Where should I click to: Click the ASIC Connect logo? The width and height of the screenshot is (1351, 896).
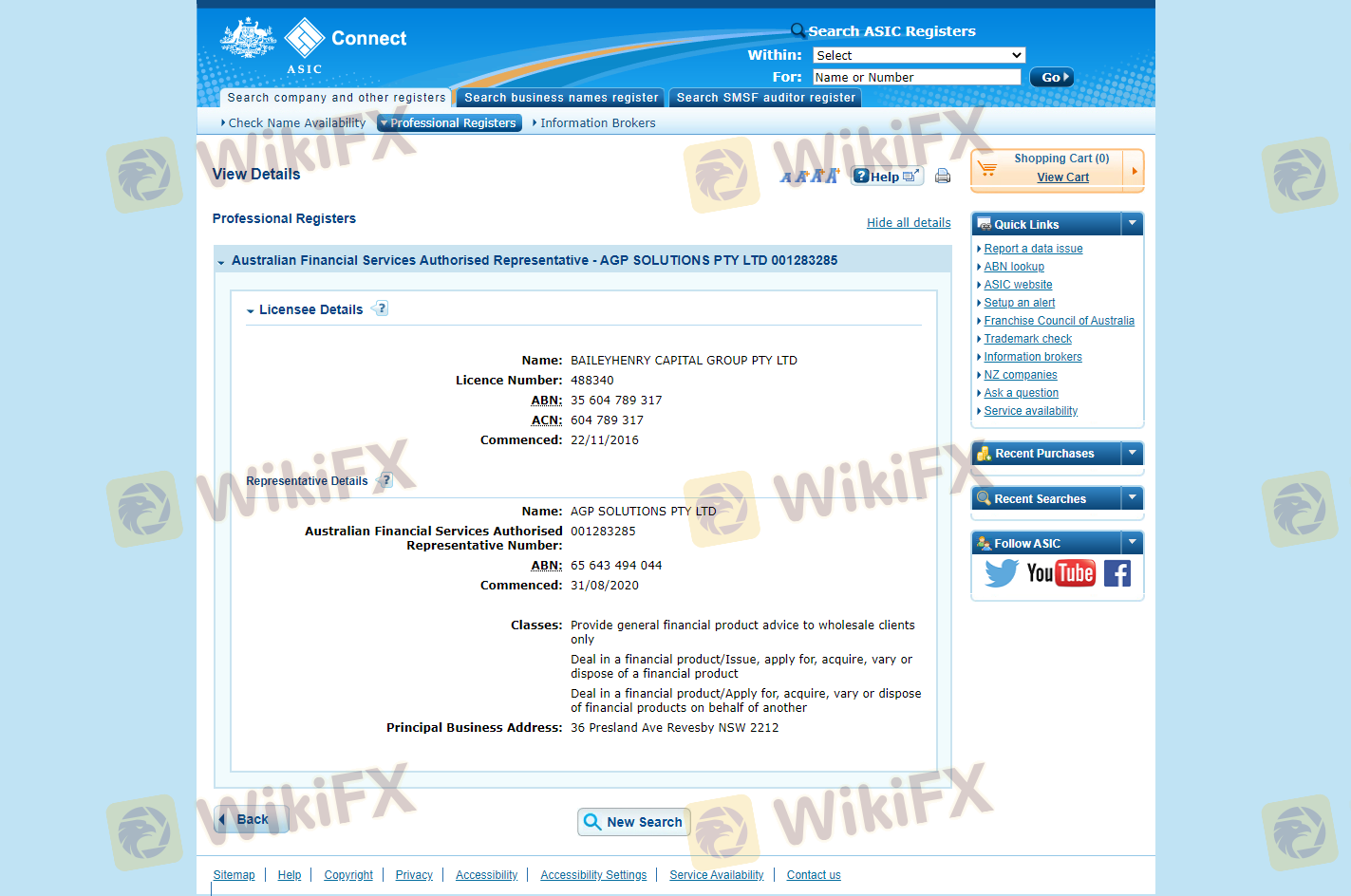(313, 45)
